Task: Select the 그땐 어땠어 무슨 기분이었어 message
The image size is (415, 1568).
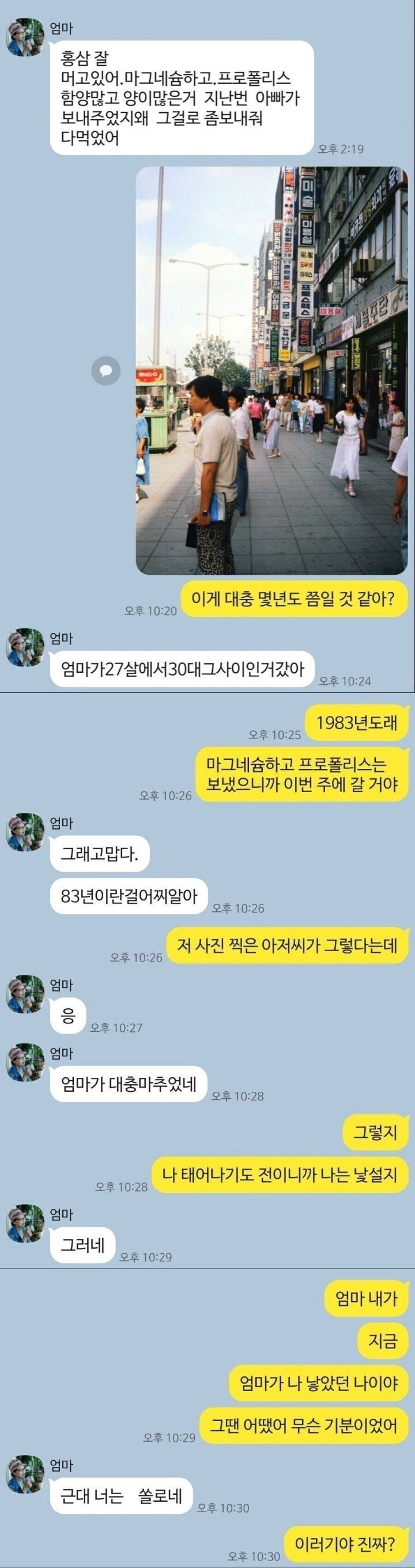Action: [x=304, y=1426]
